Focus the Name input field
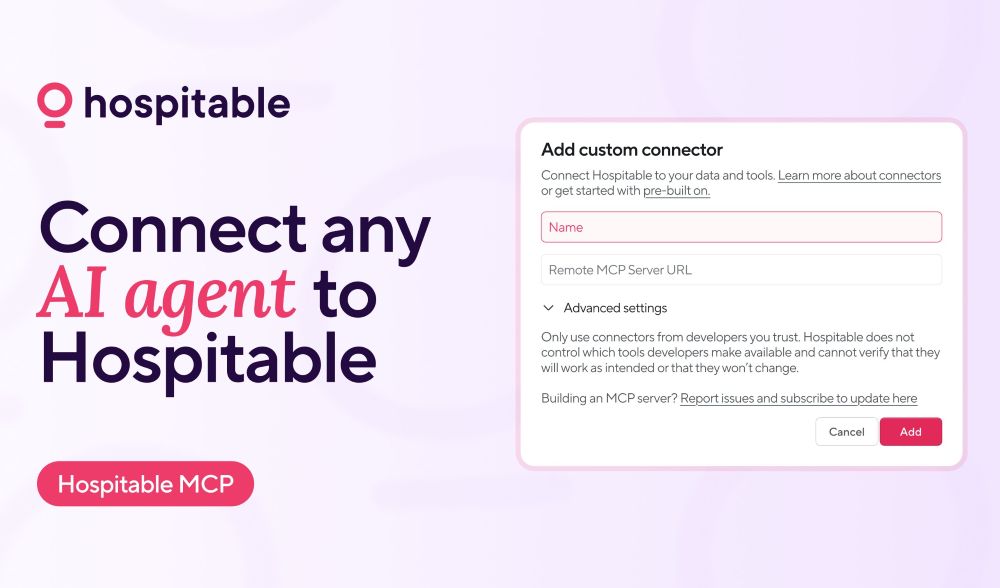The width and height of the screenshot is (1000, 588). pyautogui.click(x=741, y=227)
